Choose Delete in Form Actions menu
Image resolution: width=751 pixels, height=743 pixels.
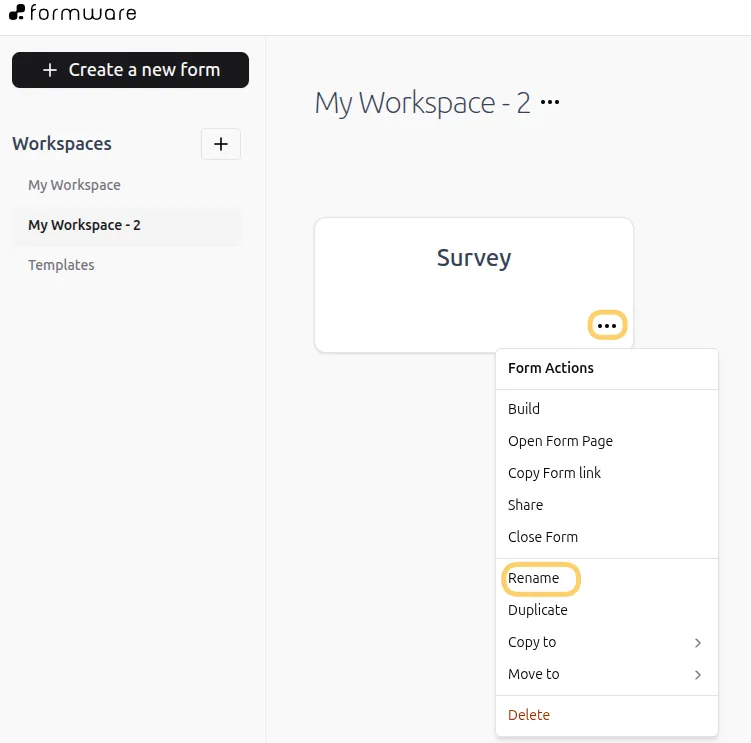coord(529,715)
